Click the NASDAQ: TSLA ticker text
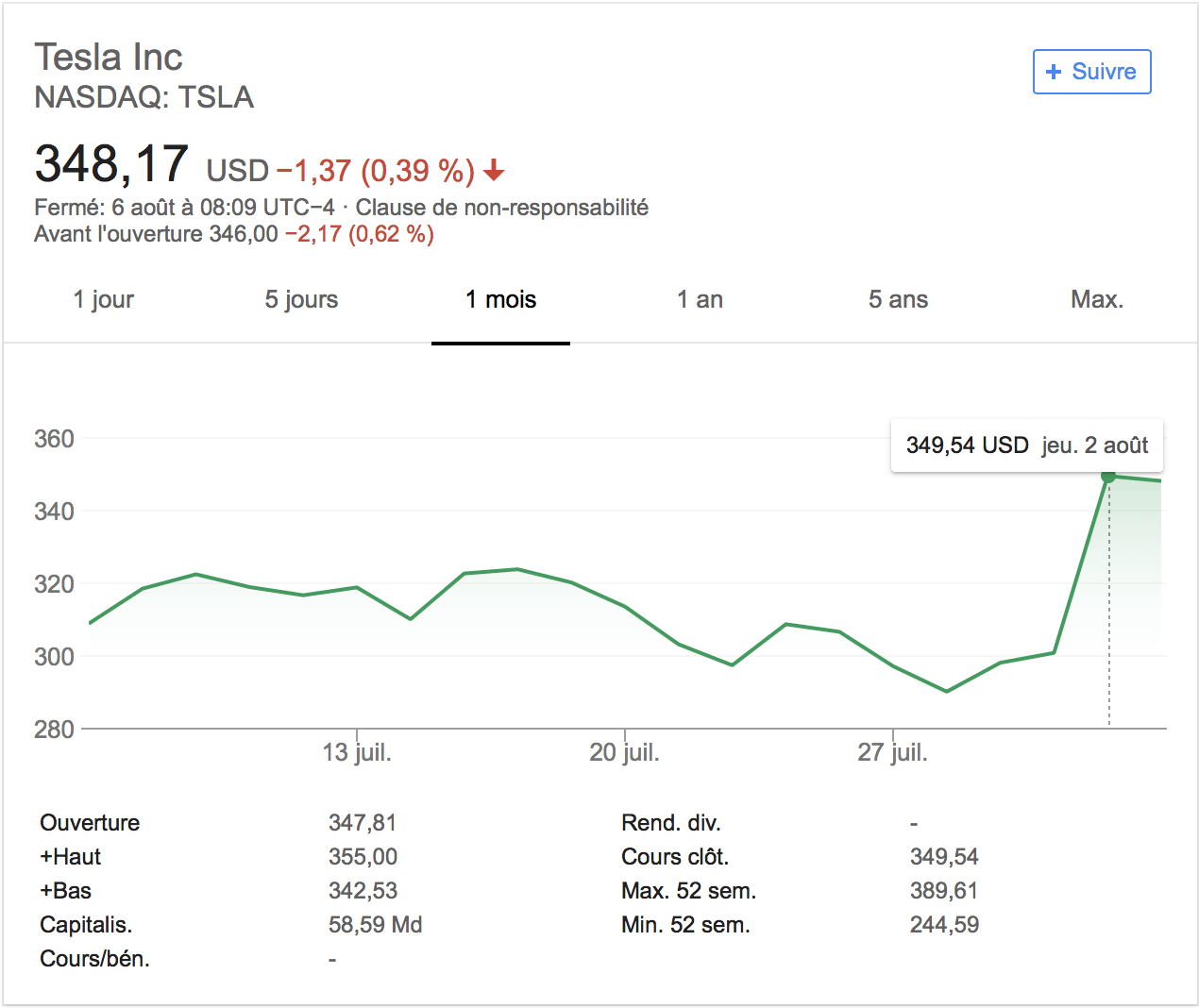1199x1008 pixels. (144, 97)
